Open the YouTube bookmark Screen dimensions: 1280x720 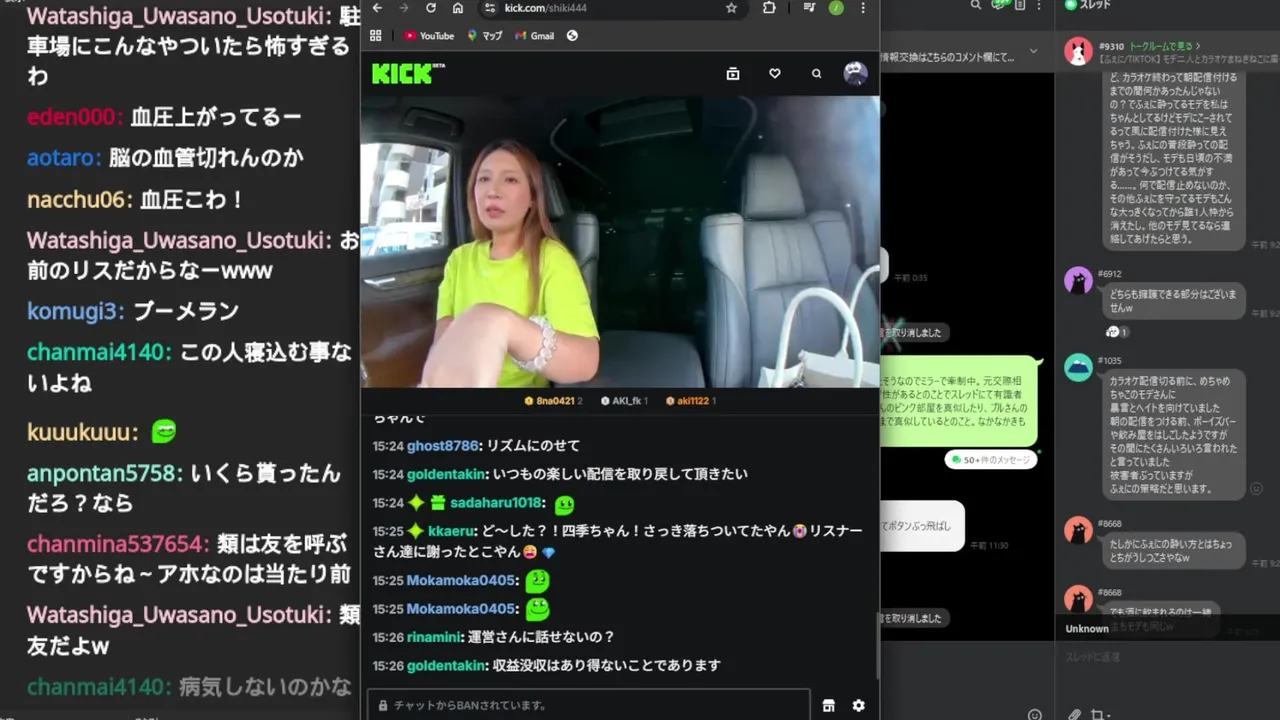429,36
